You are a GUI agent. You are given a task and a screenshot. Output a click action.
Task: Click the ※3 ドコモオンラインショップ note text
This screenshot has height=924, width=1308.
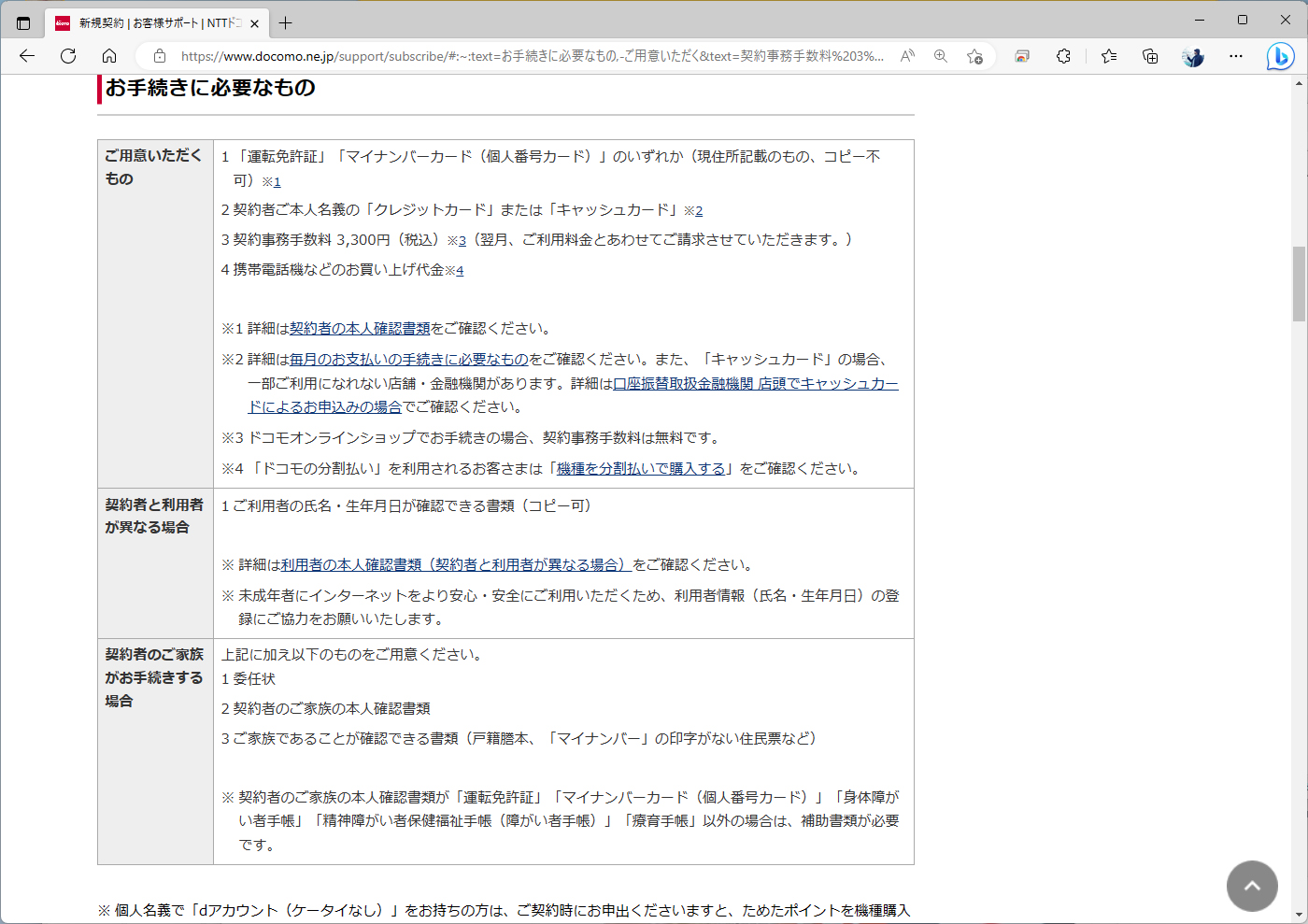pos(471,438)
